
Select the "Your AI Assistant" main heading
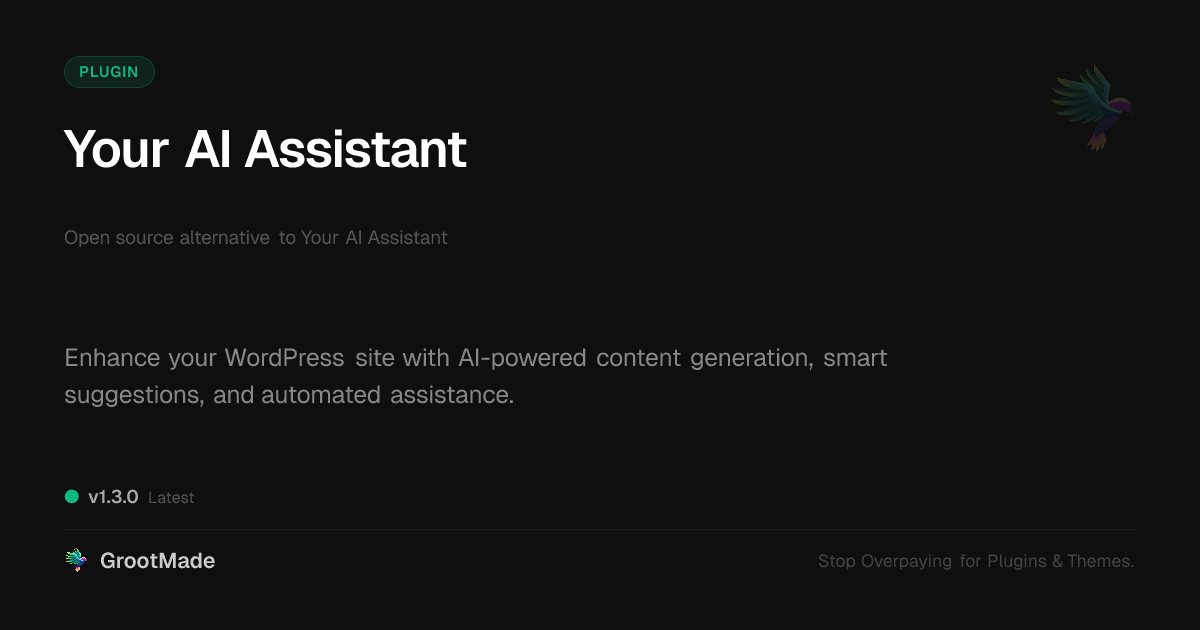click(265, 149)
